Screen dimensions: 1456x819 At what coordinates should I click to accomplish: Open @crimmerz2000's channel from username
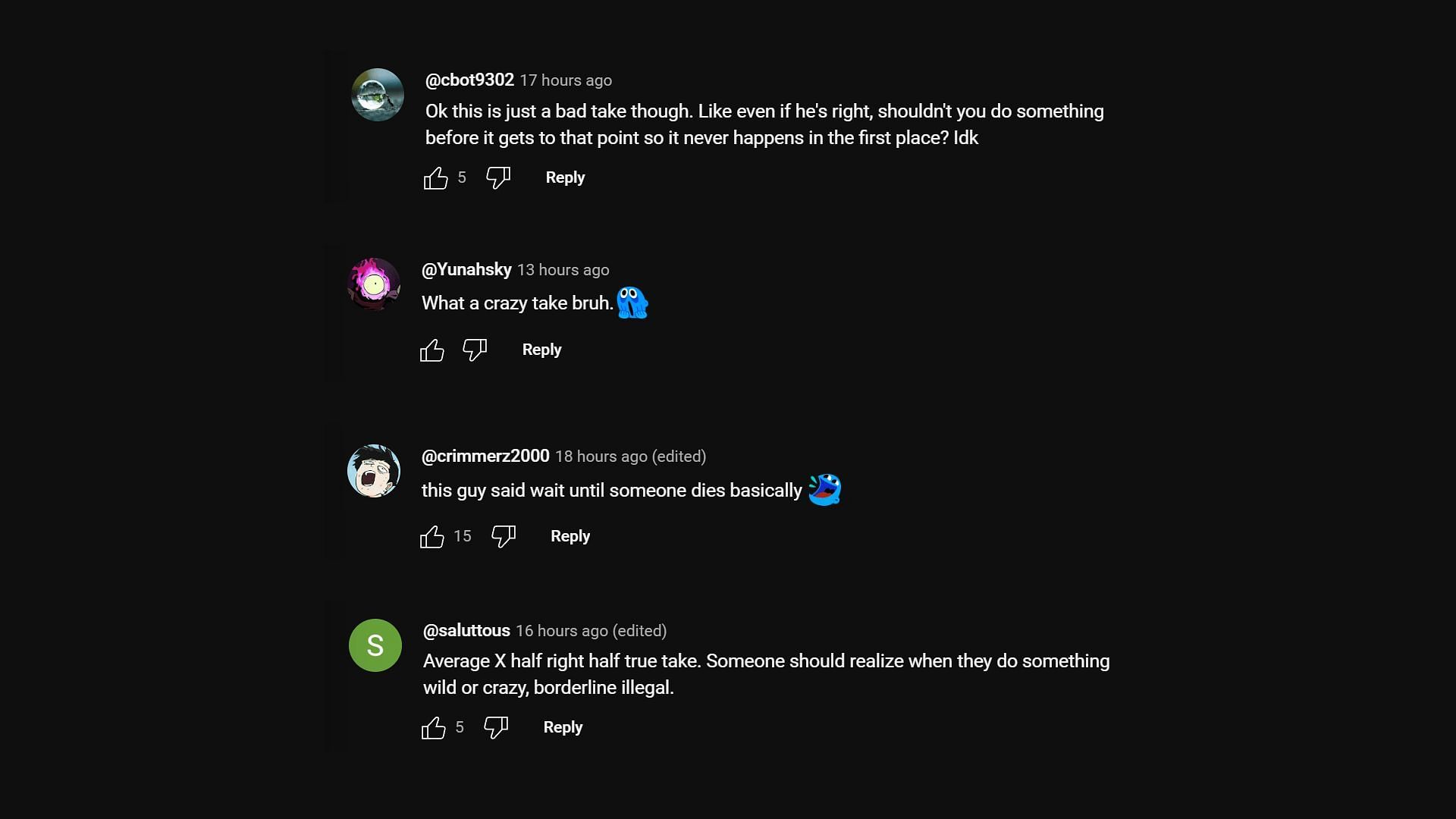tap(485, 457)
